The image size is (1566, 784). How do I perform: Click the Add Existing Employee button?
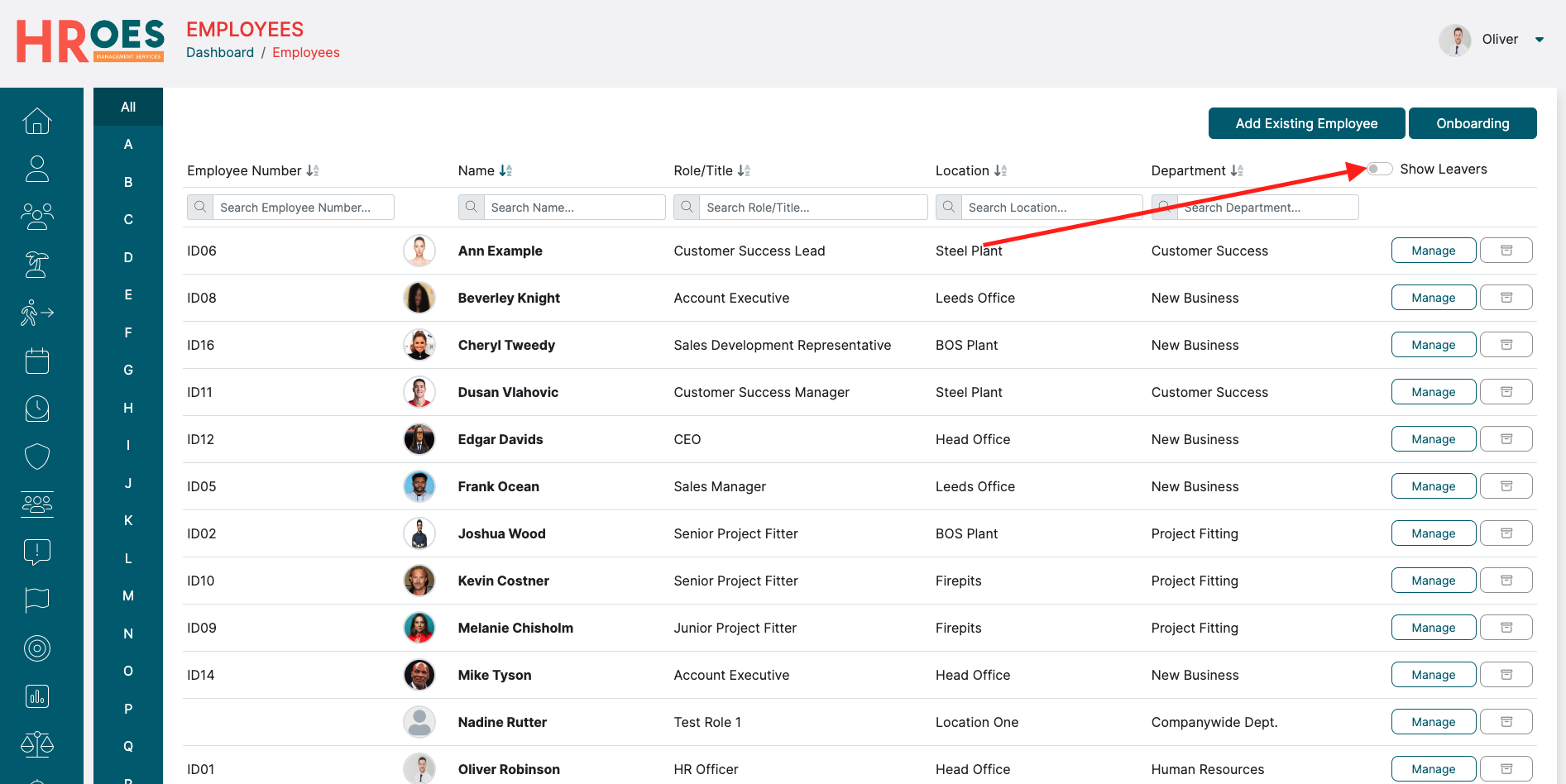pyautogui.click(x=1306, y=123)
